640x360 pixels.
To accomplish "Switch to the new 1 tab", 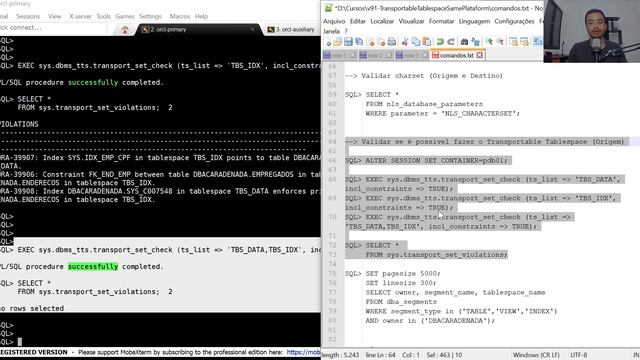I will (x=340, y=55).
